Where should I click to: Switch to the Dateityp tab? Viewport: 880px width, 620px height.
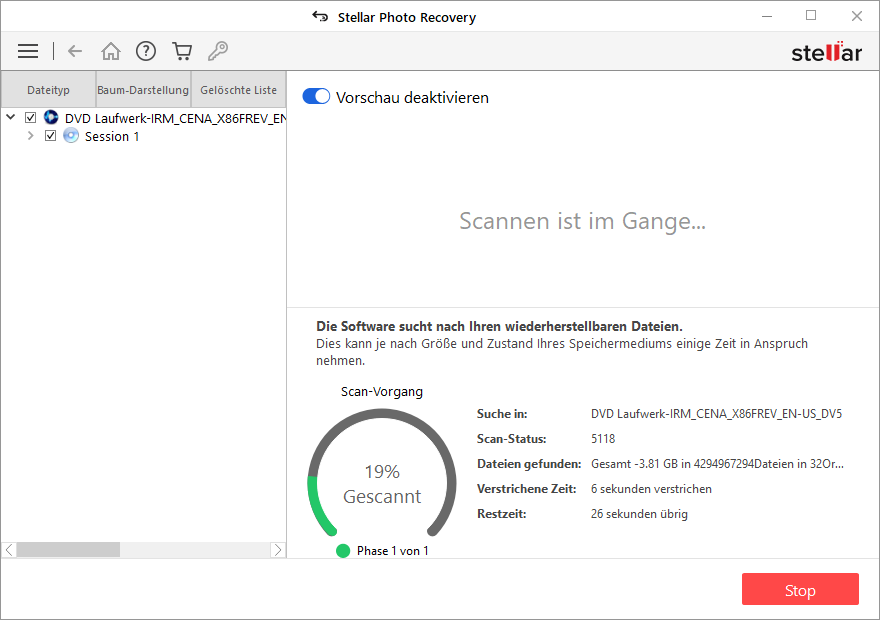[48, 90]
